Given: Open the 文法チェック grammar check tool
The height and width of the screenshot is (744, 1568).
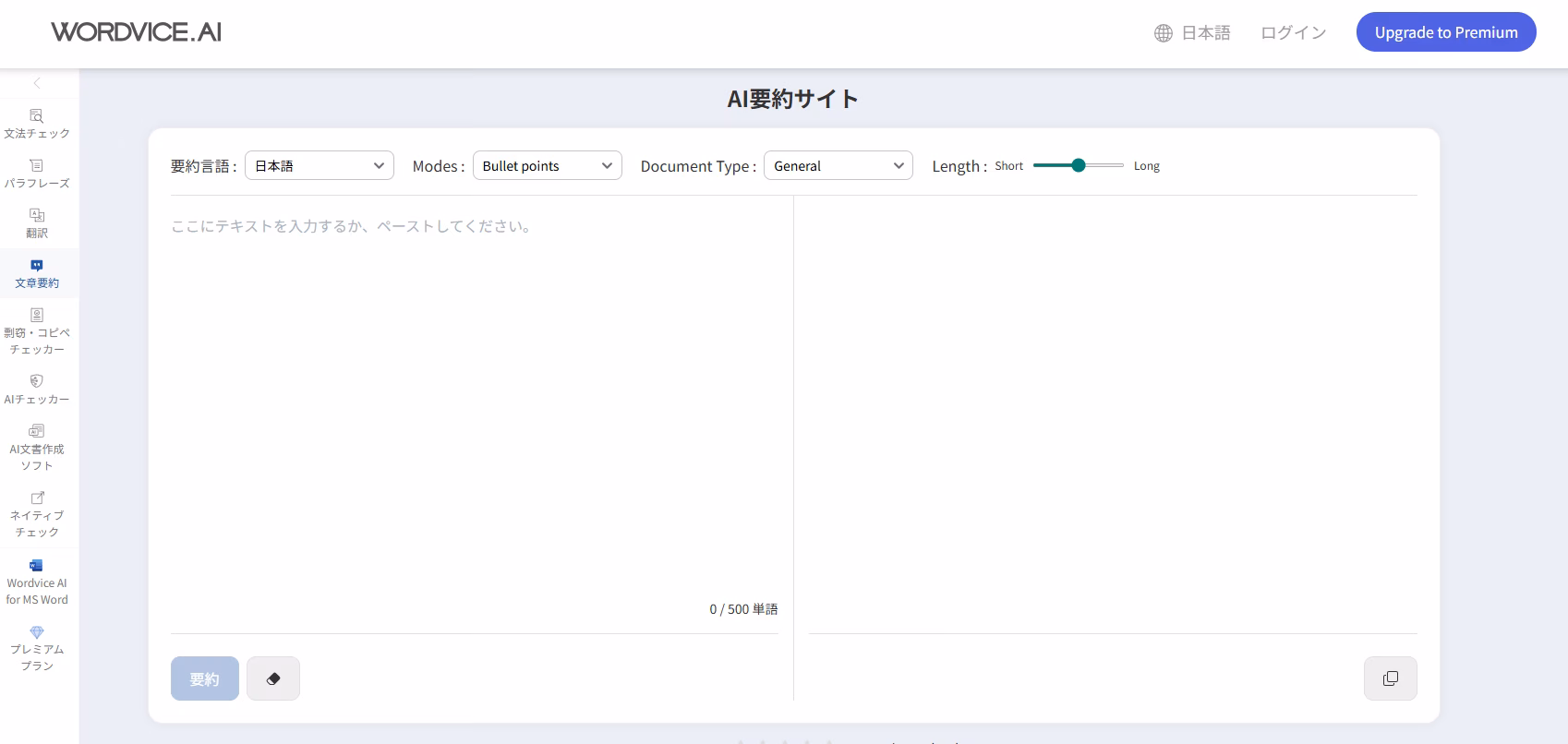Looking at the screenshot, I should (37, 124).
